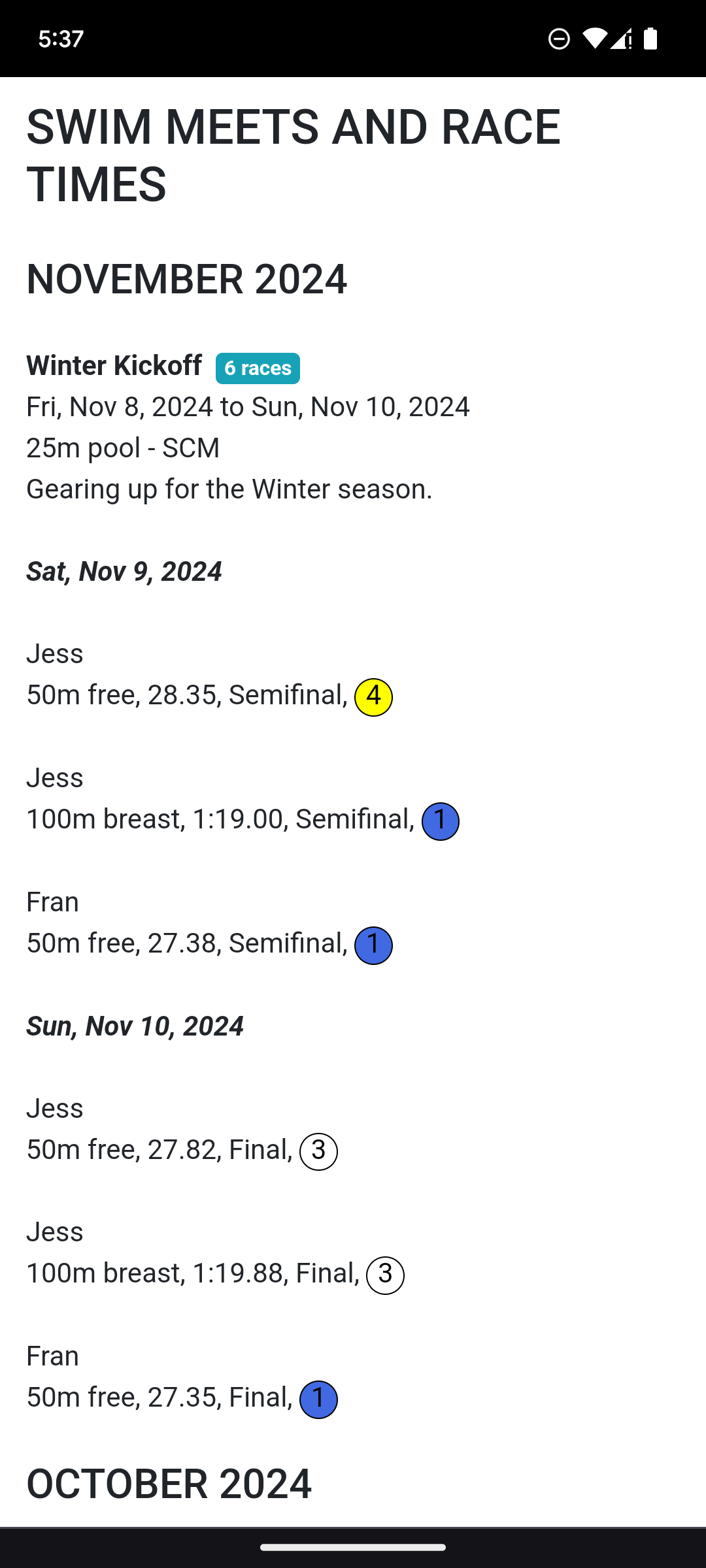The height and width of the screenshot is (1568, 706).
Task: Open Jess's 50m free 27.82 final
Action: click(x=159, y=1149)
